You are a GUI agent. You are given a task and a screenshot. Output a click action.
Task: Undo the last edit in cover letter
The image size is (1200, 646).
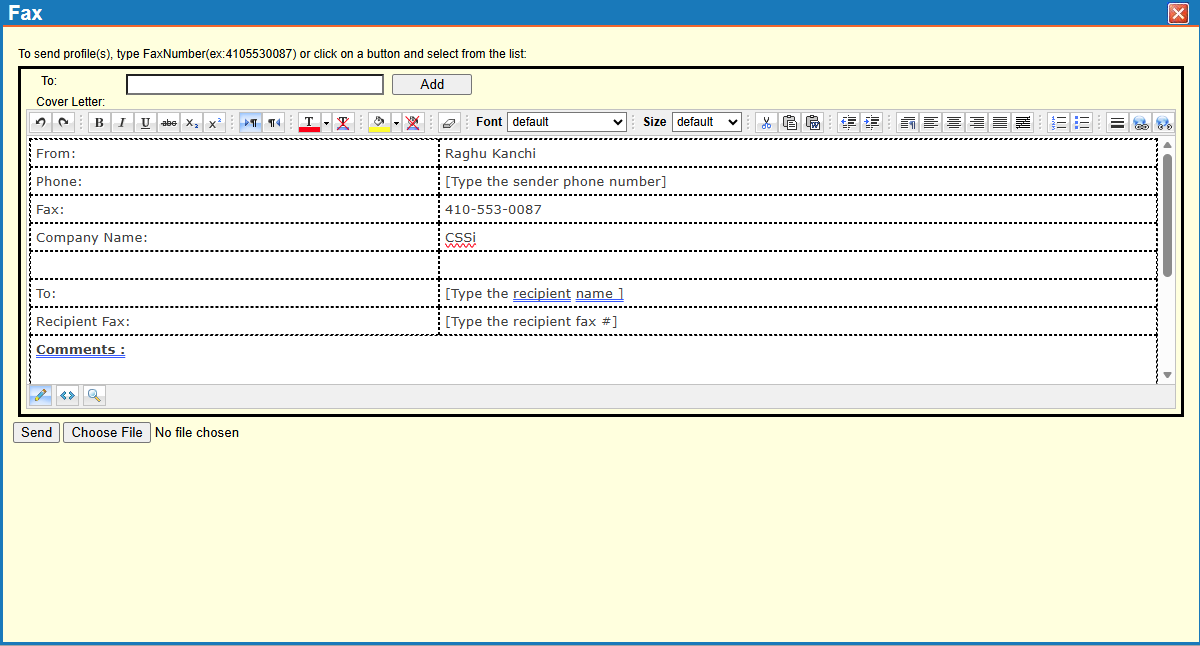[x=41, y=122]
